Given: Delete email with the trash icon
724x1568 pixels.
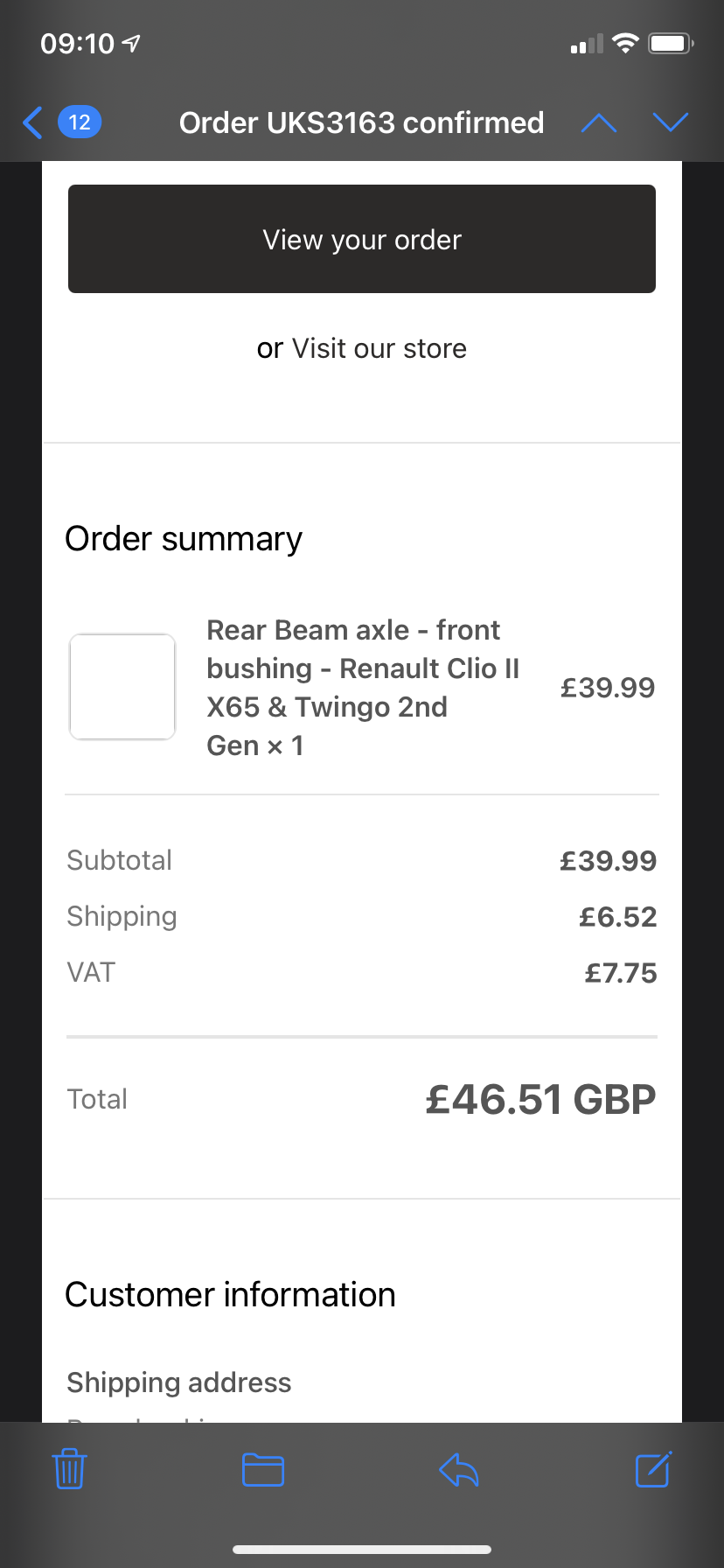Looking at the screenshot, I should pos(70,1469).
